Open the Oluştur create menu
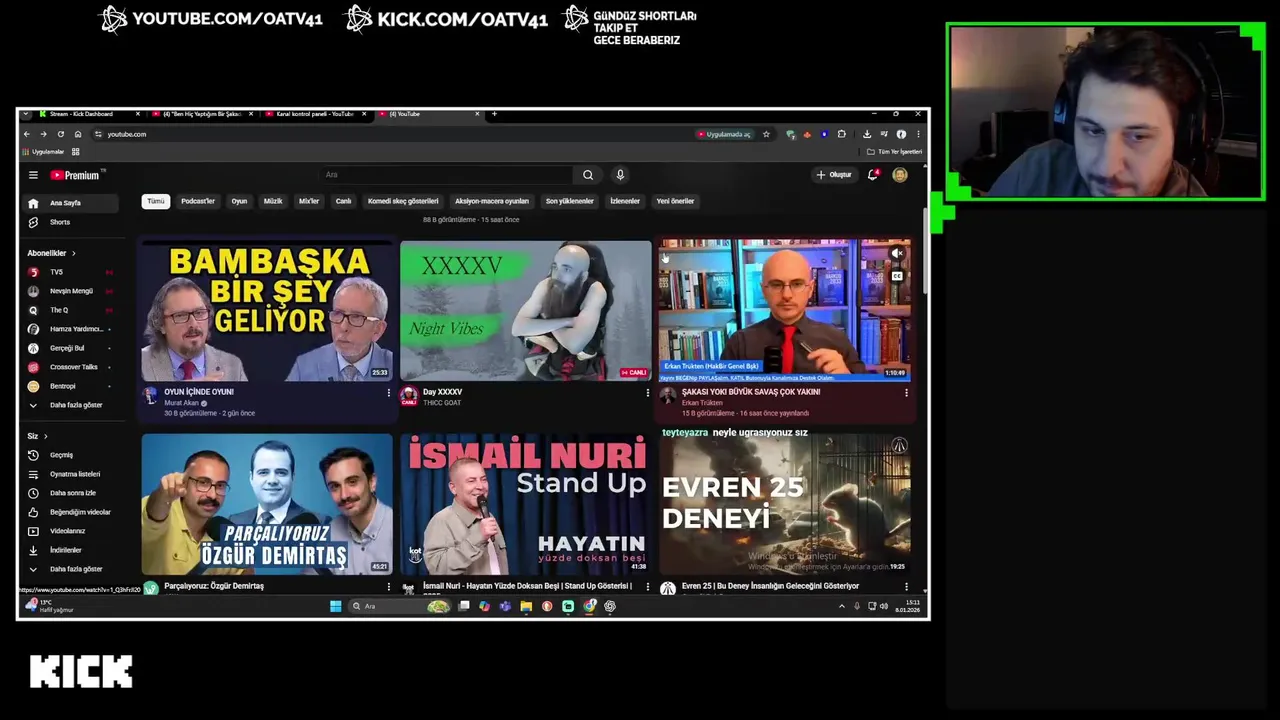The image size is (1280, 720). tap(834, 175)
